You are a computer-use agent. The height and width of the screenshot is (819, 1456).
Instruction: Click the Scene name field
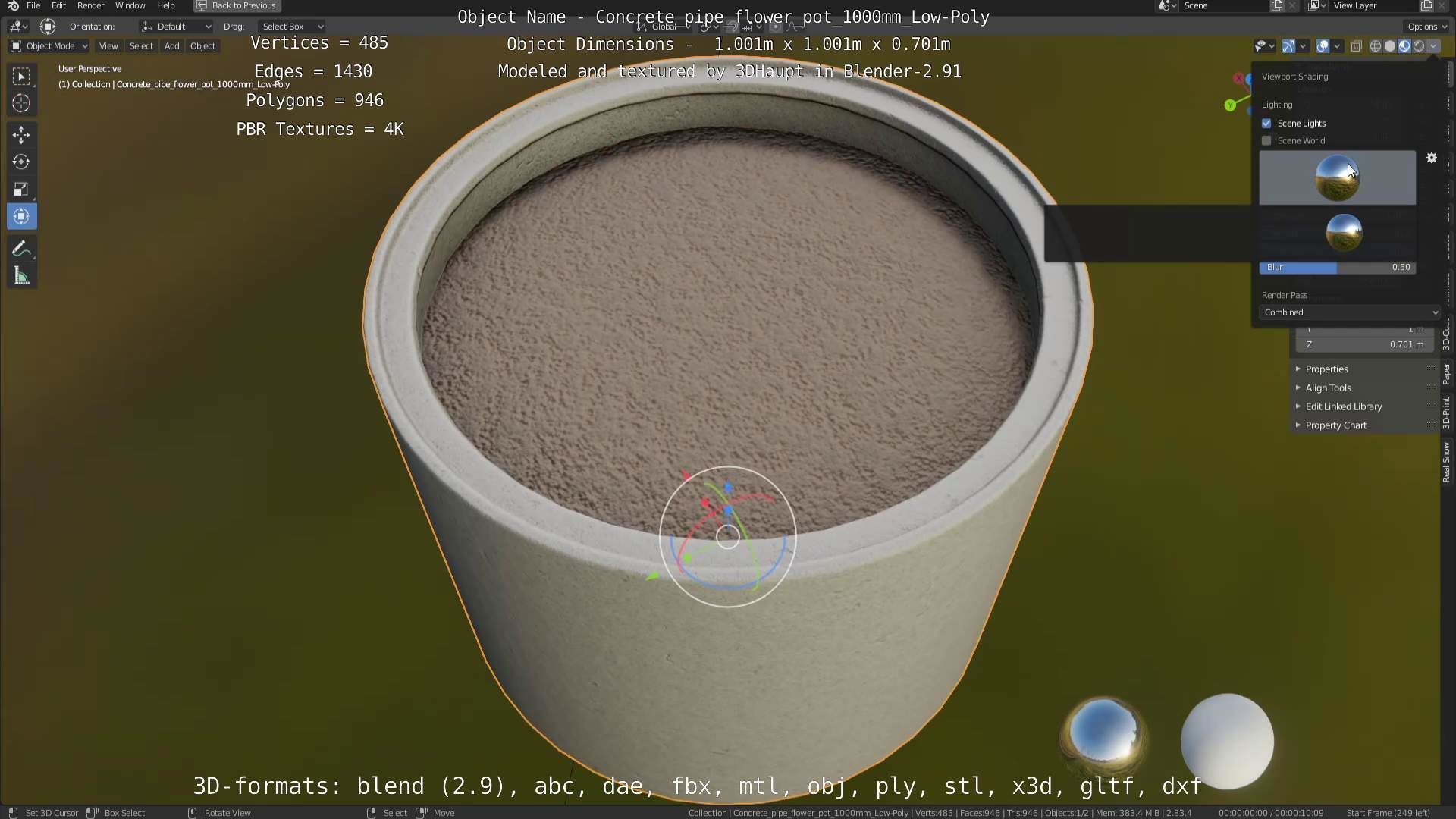coord(1222,5)
